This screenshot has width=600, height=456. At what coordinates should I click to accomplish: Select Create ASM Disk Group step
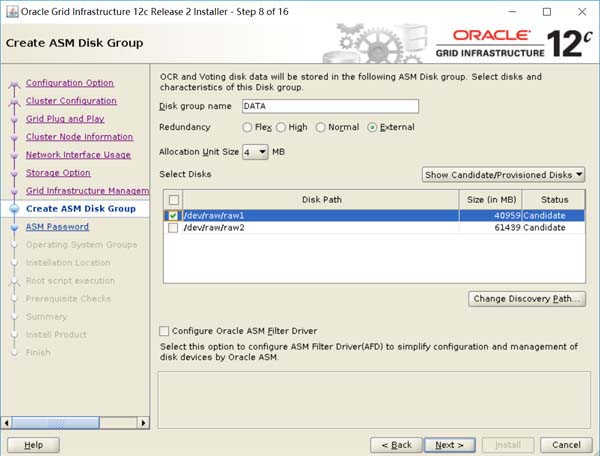pyautogui.click(x=81, y=209)
